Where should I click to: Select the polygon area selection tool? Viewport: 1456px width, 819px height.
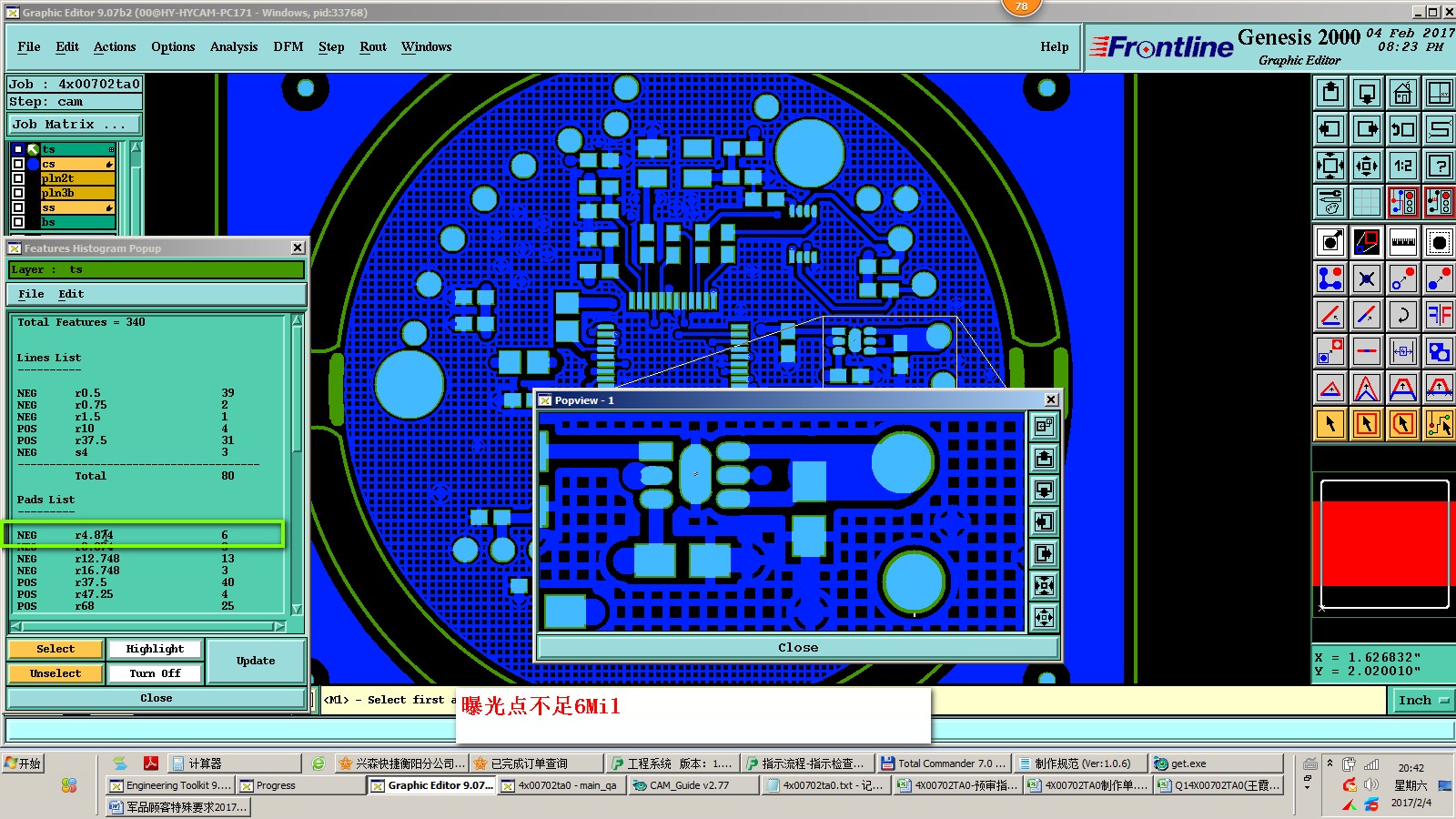tap(1403, 424)
